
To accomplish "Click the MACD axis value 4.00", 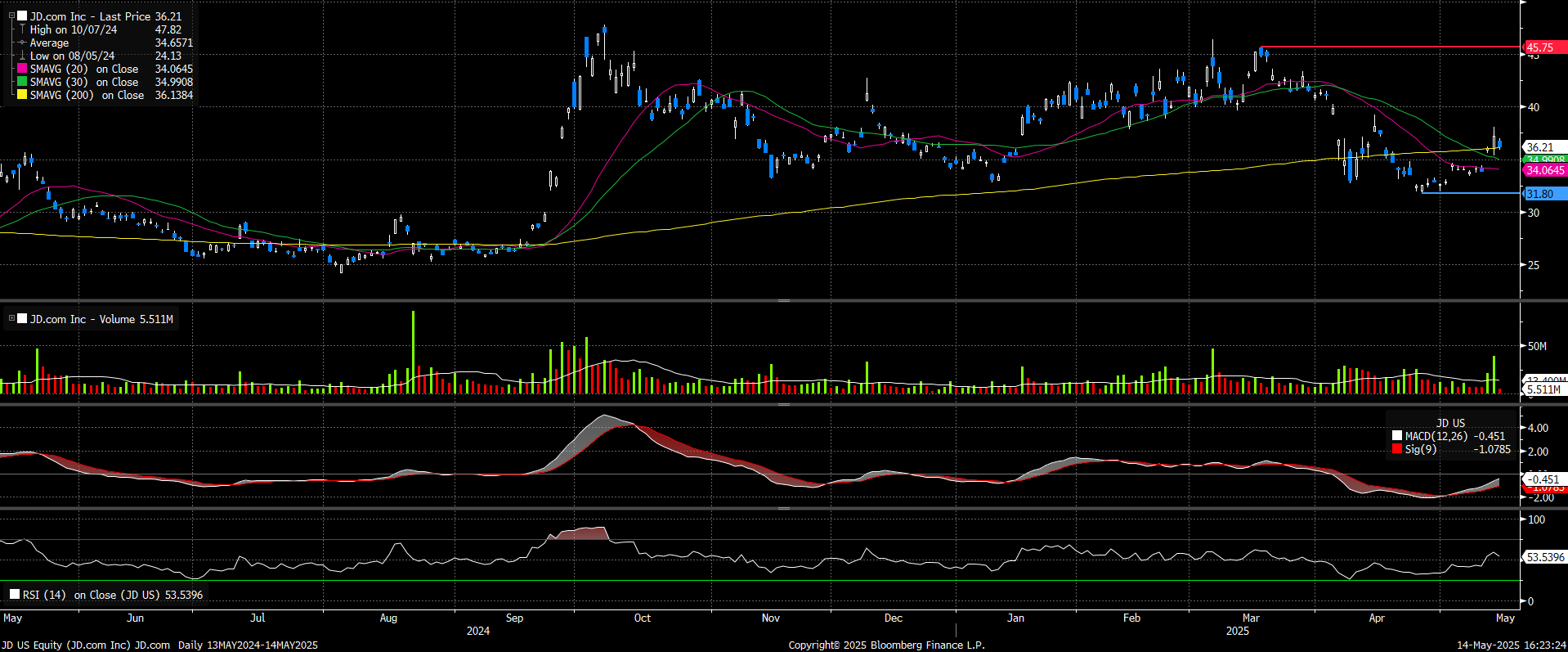I will tap(1538, 428).
